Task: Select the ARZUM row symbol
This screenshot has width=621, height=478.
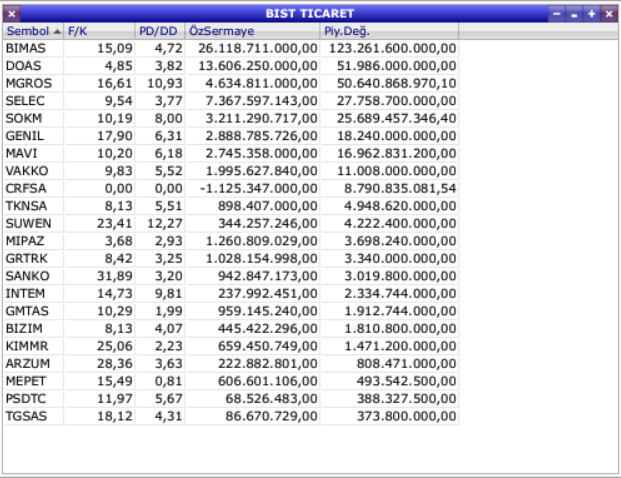Action: tap(28, 363)
